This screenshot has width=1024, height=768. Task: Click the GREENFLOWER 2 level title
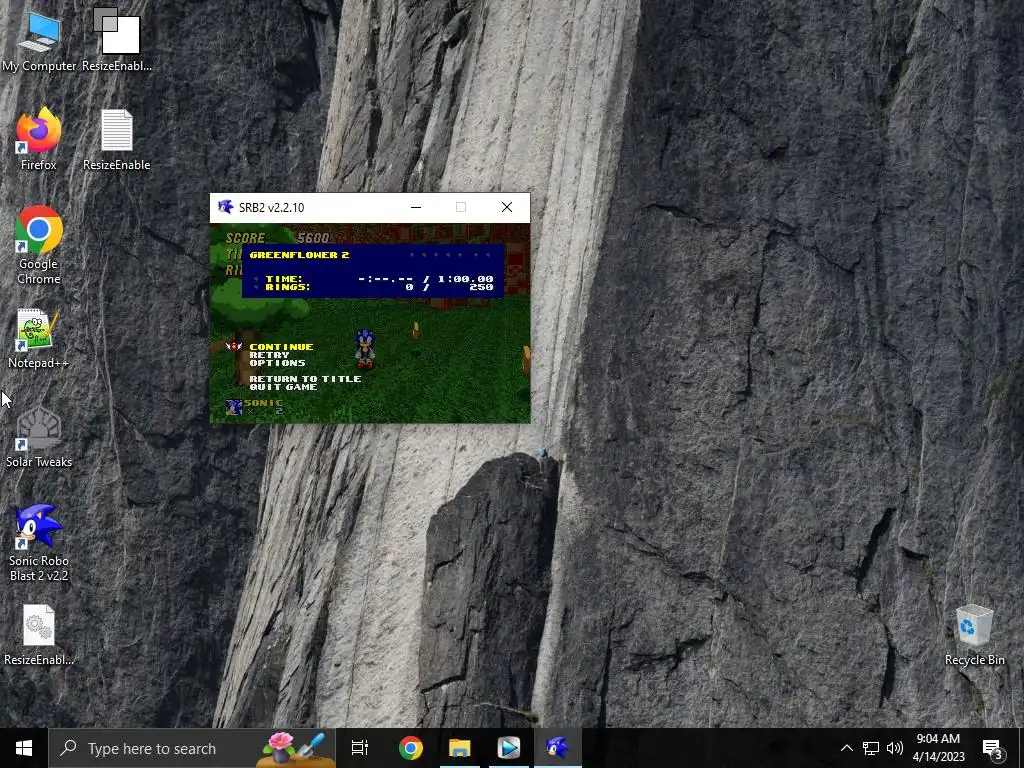click(299, 255)
